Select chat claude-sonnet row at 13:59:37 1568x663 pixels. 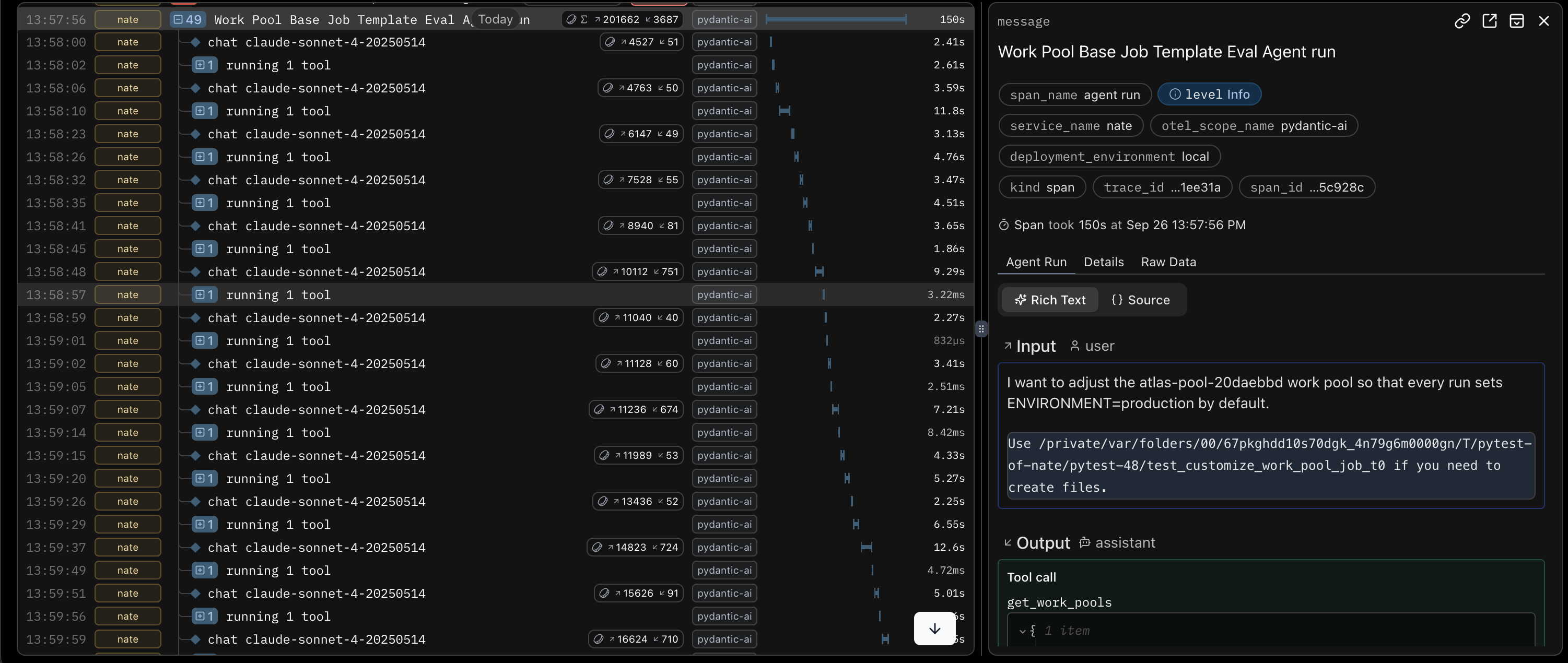click(496, 548)
